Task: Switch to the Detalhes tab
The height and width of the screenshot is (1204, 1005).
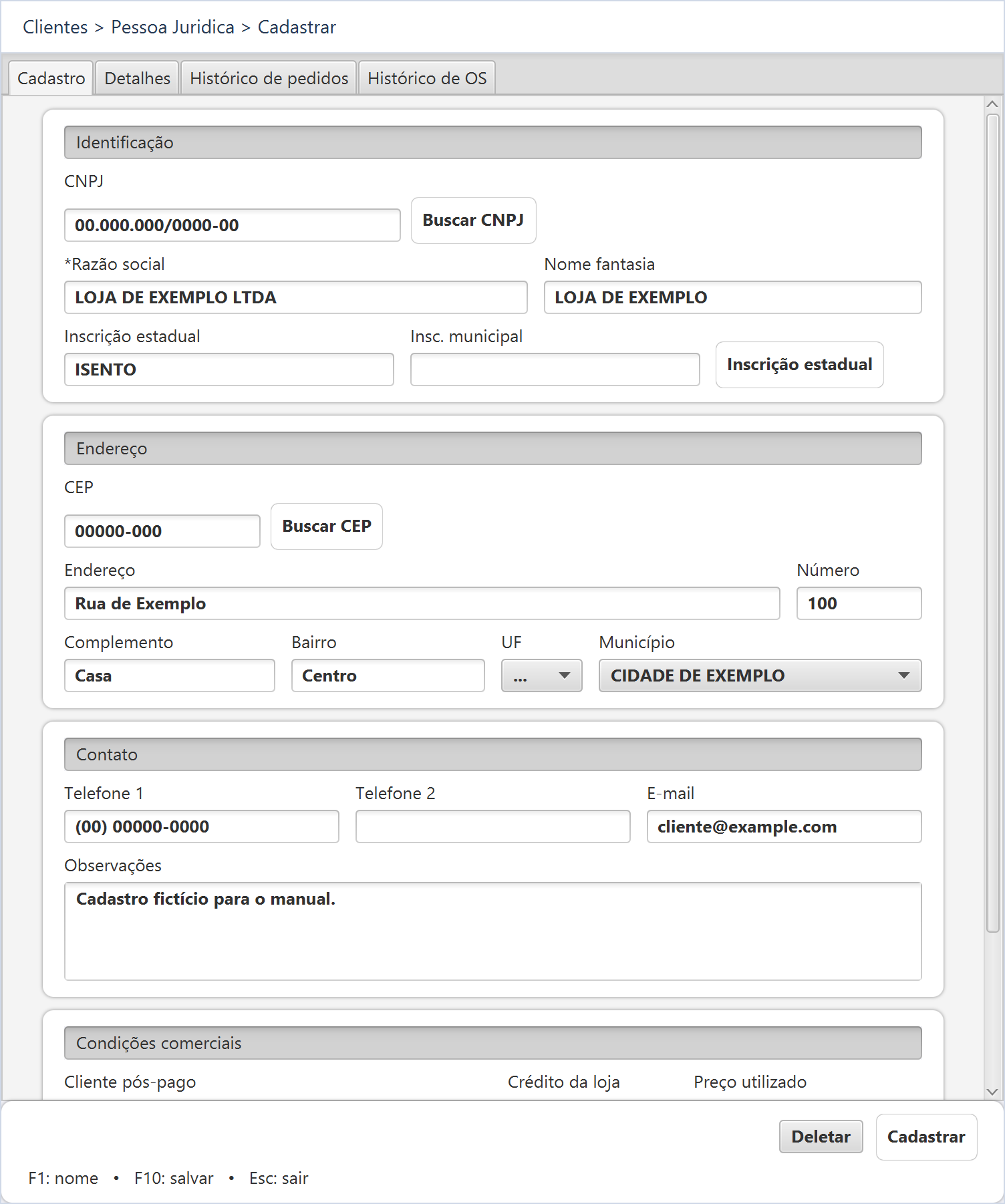Action: [x=137, y=78]
